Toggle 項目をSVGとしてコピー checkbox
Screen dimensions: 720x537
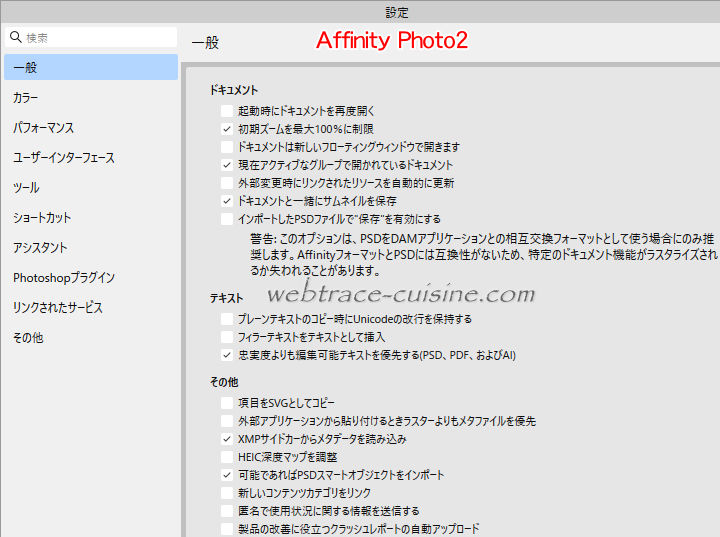click(x=227, y=403)
